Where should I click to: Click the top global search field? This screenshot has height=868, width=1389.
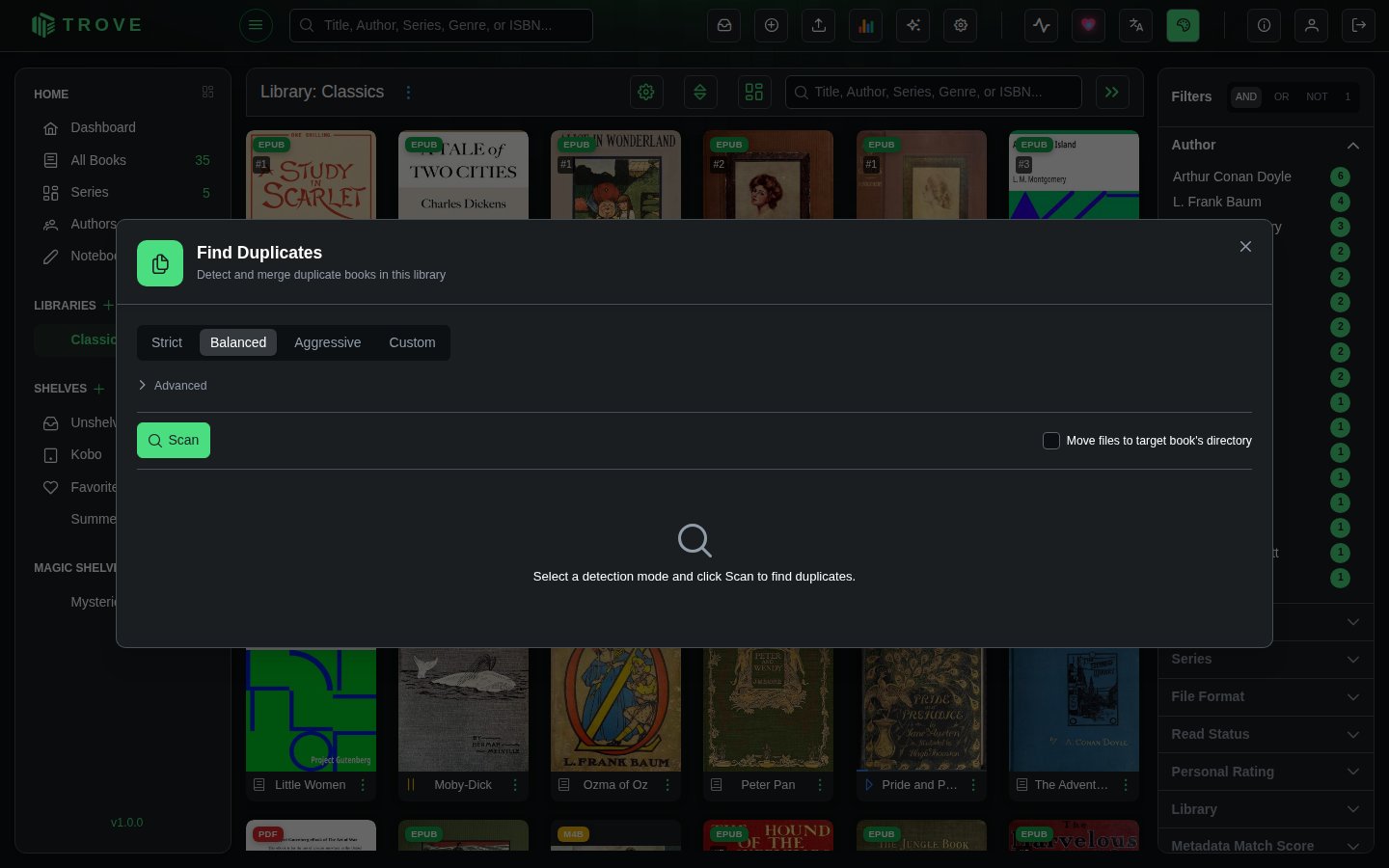click(441, 25)
